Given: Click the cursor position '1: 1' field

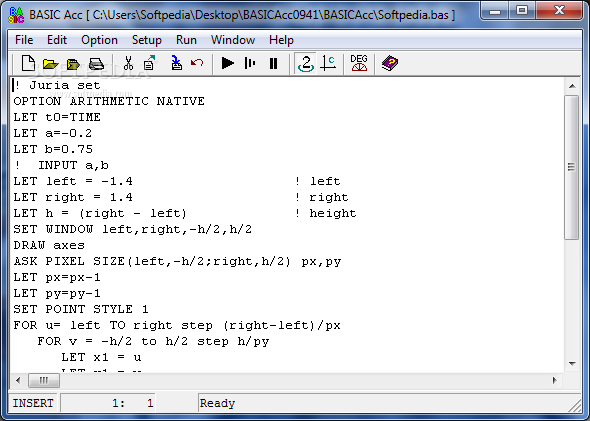Looking at the screenshot, I should pos(107,403).
